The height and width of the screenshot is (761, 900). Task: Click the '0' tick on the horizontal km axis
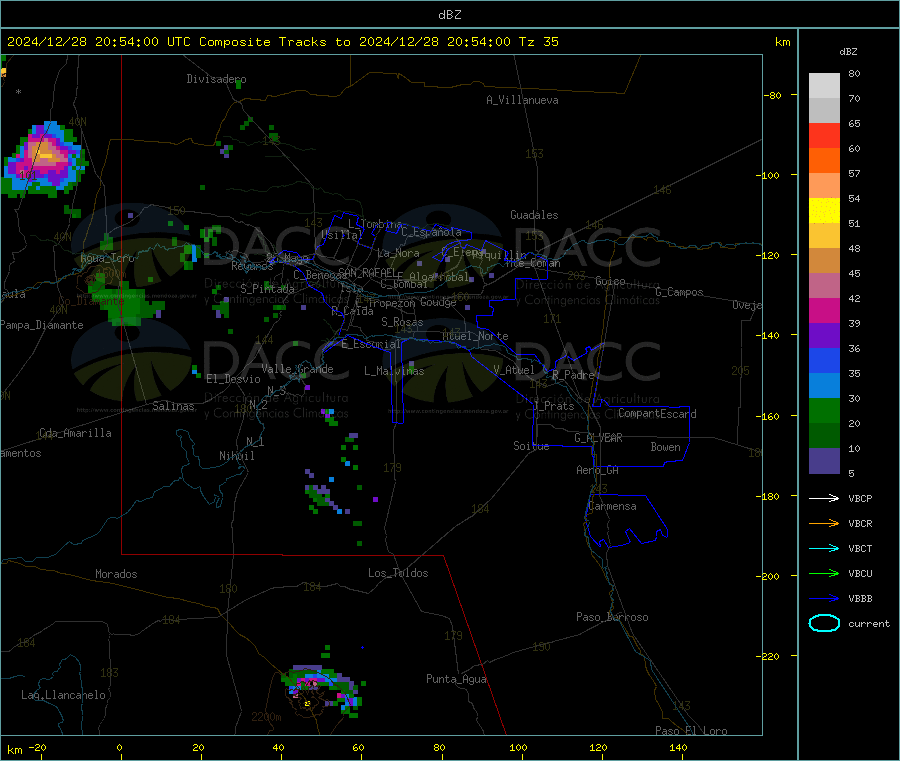click(x=119, y=747)
